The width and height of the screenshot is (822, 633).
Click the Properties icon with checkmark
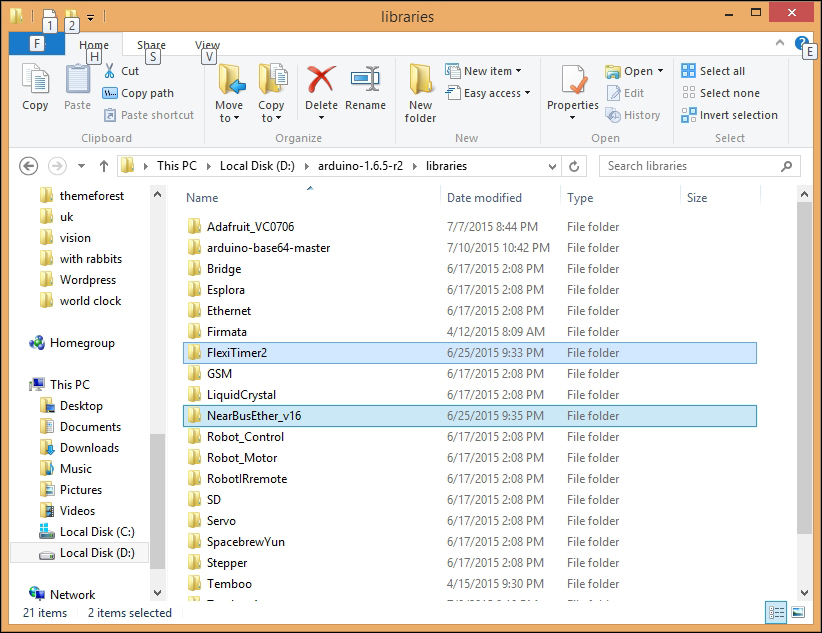coord(573,79)
